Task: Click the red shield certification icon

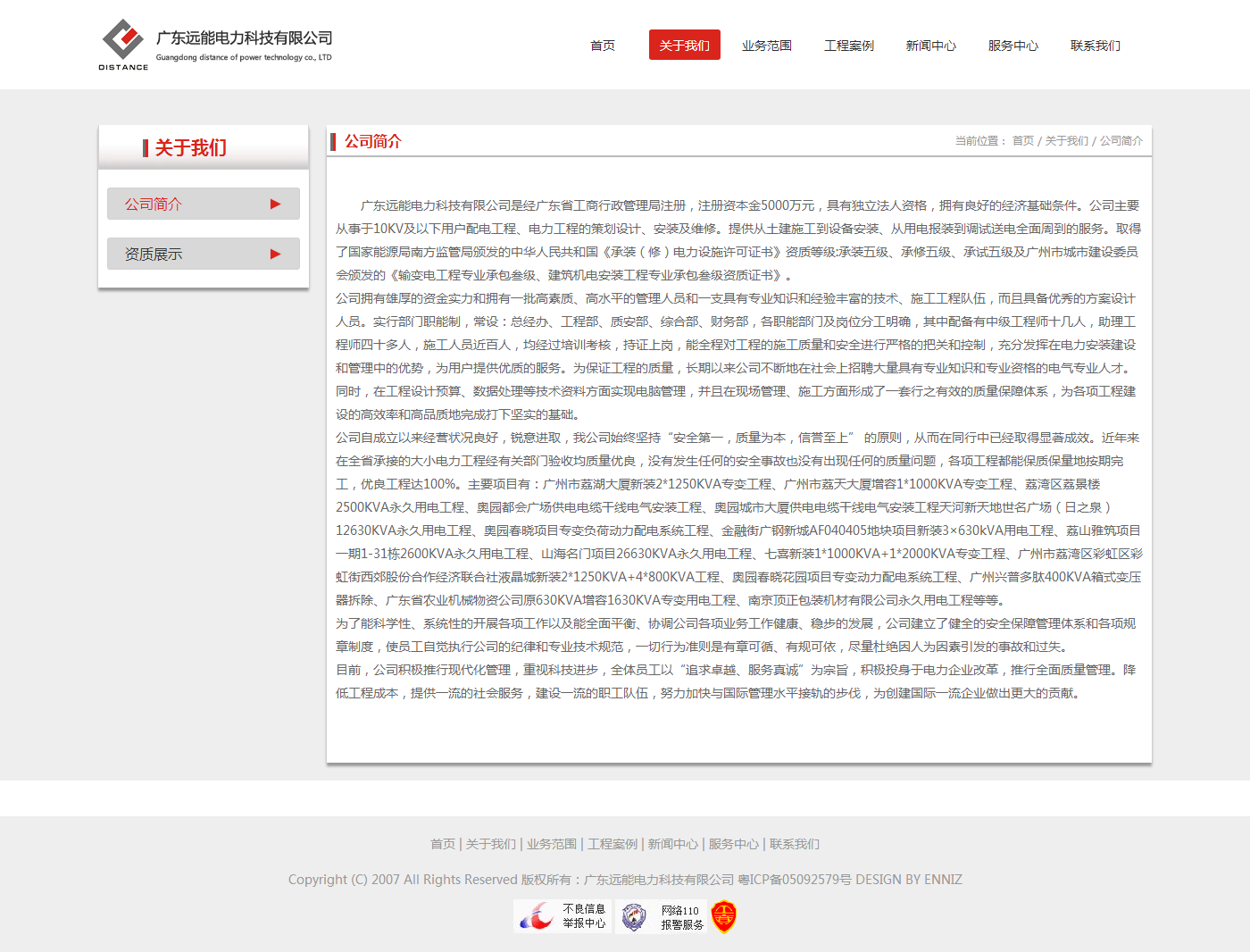Action: [x=723, y=916]
